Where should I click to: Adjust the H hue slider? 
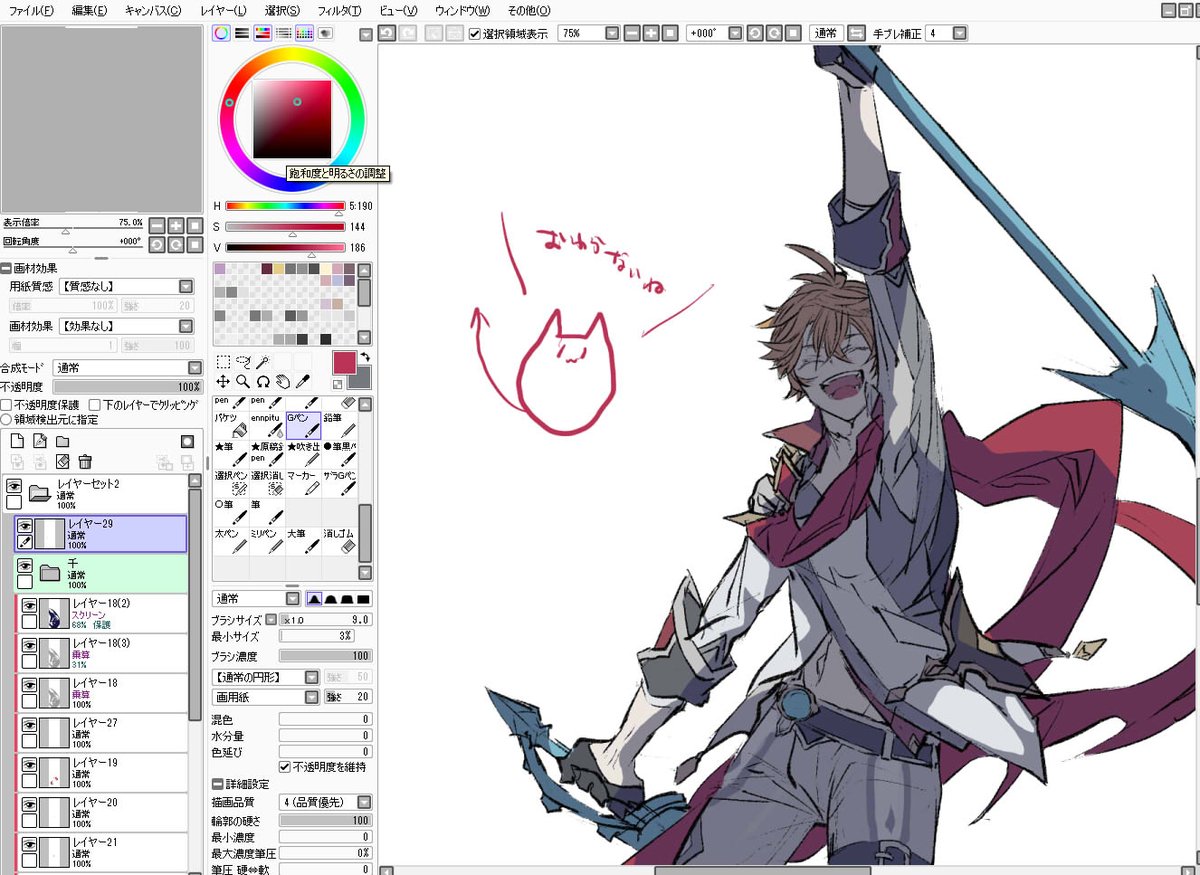pyautogui.click(x=285, y=206)
